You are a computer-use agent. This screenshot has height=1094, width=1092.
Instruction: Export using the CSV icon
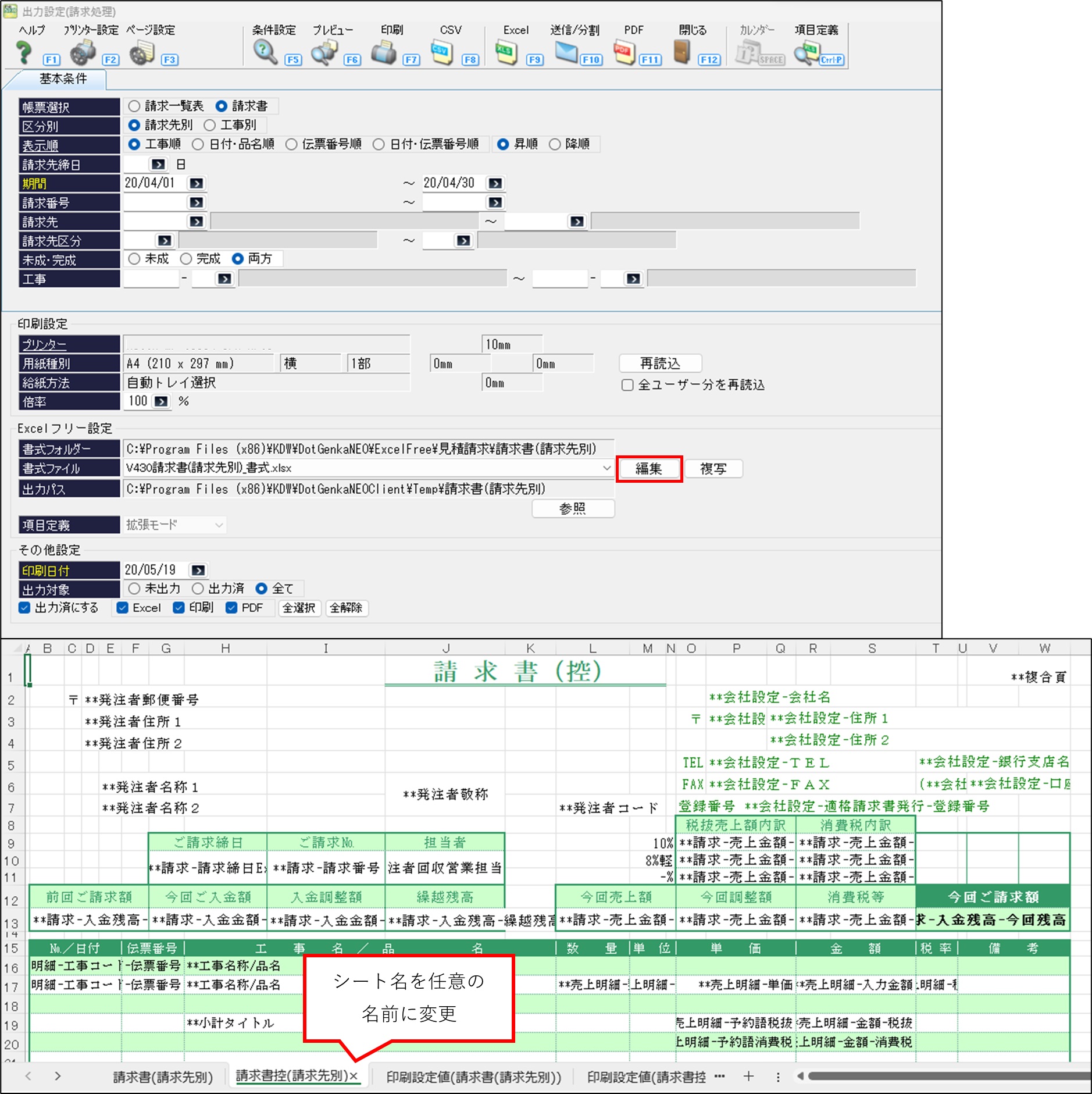442,54
